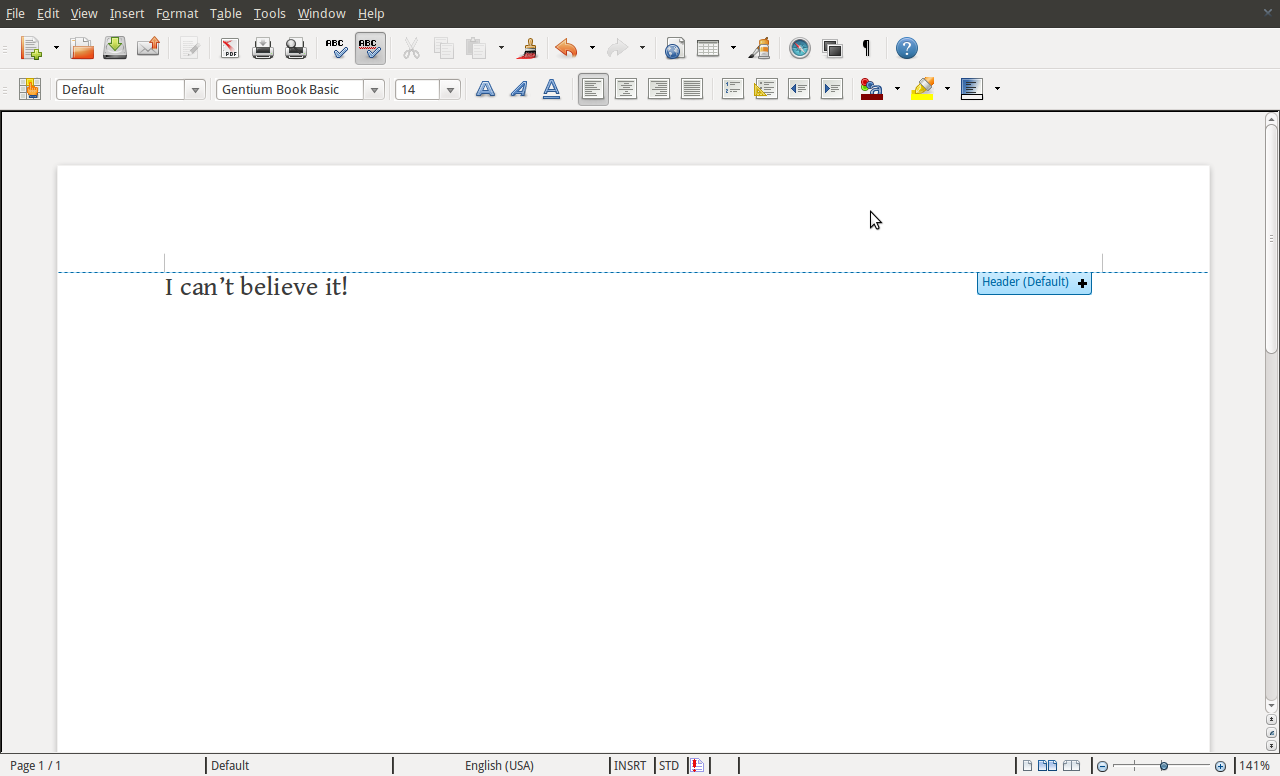Print the file directly with the printer icon
This screenshot has height=776, width=1280.
[x=263, y=48]
